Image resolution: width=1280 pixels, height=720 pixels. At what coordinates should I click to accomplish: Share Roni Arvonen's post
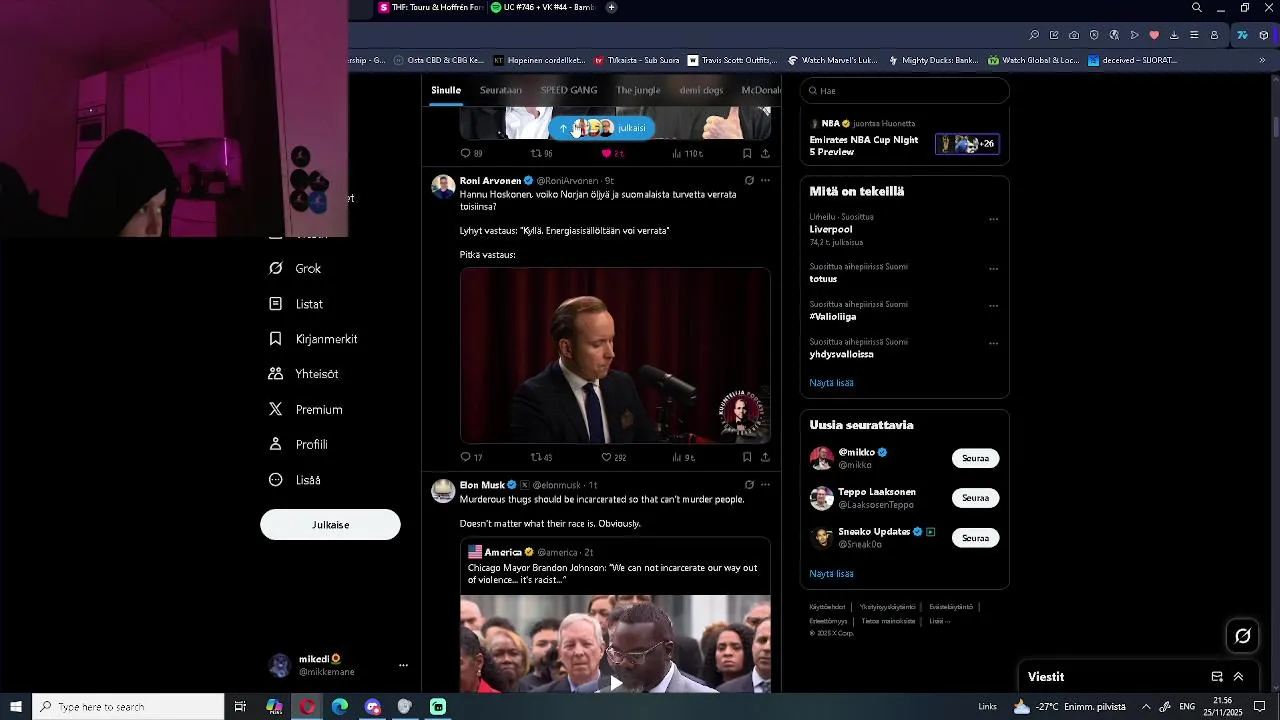[765, 457]
